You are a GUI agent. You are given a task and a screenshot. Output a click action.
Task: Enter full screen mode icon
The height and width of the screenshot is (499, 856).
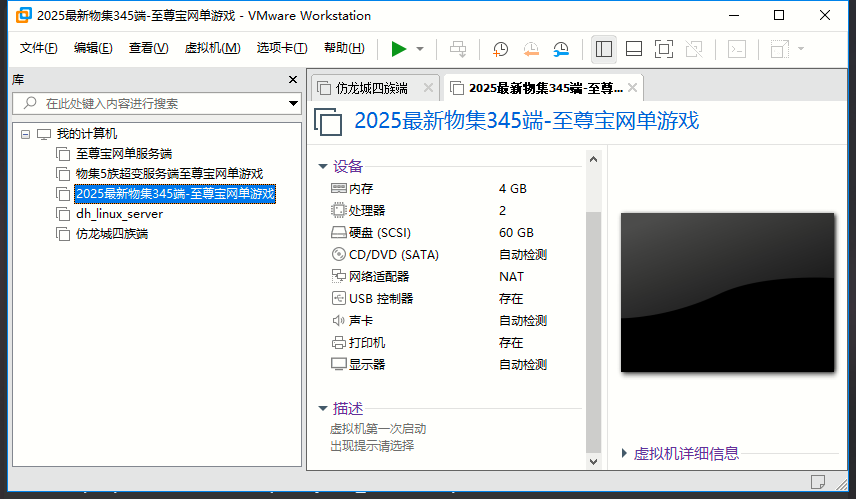(x=664, y=49)
